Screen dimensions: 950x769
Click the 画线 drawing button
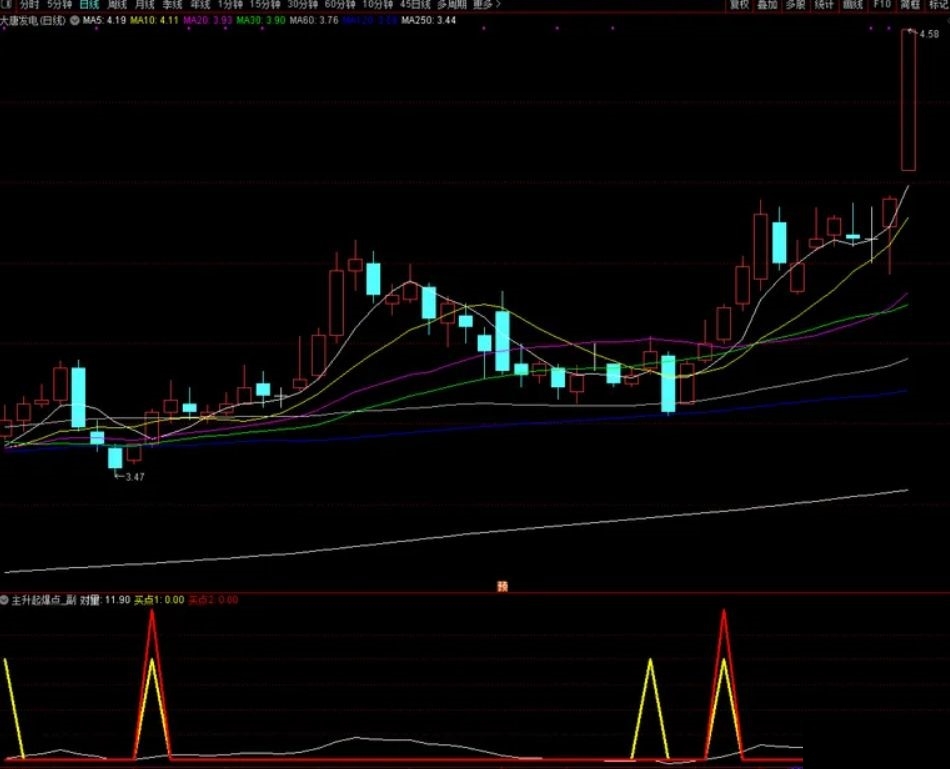click(x=853, y=4)
